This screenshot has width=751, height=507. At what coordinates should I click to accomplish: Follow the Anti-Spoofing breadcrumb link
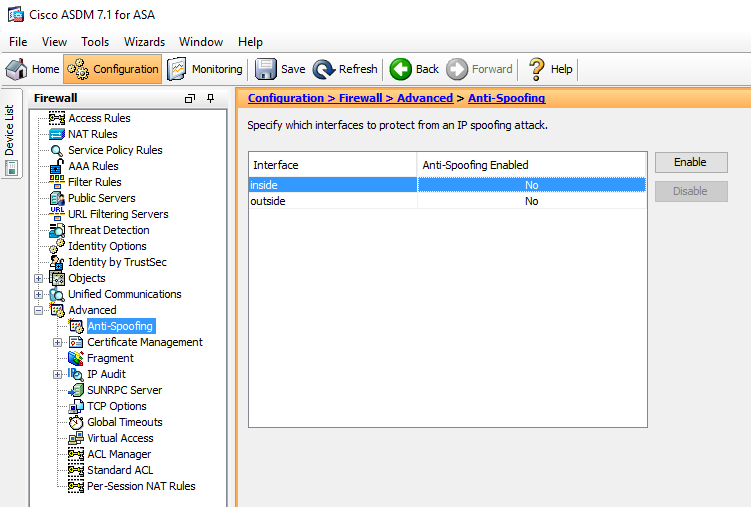pyautogui.click(x=506, y=98)
